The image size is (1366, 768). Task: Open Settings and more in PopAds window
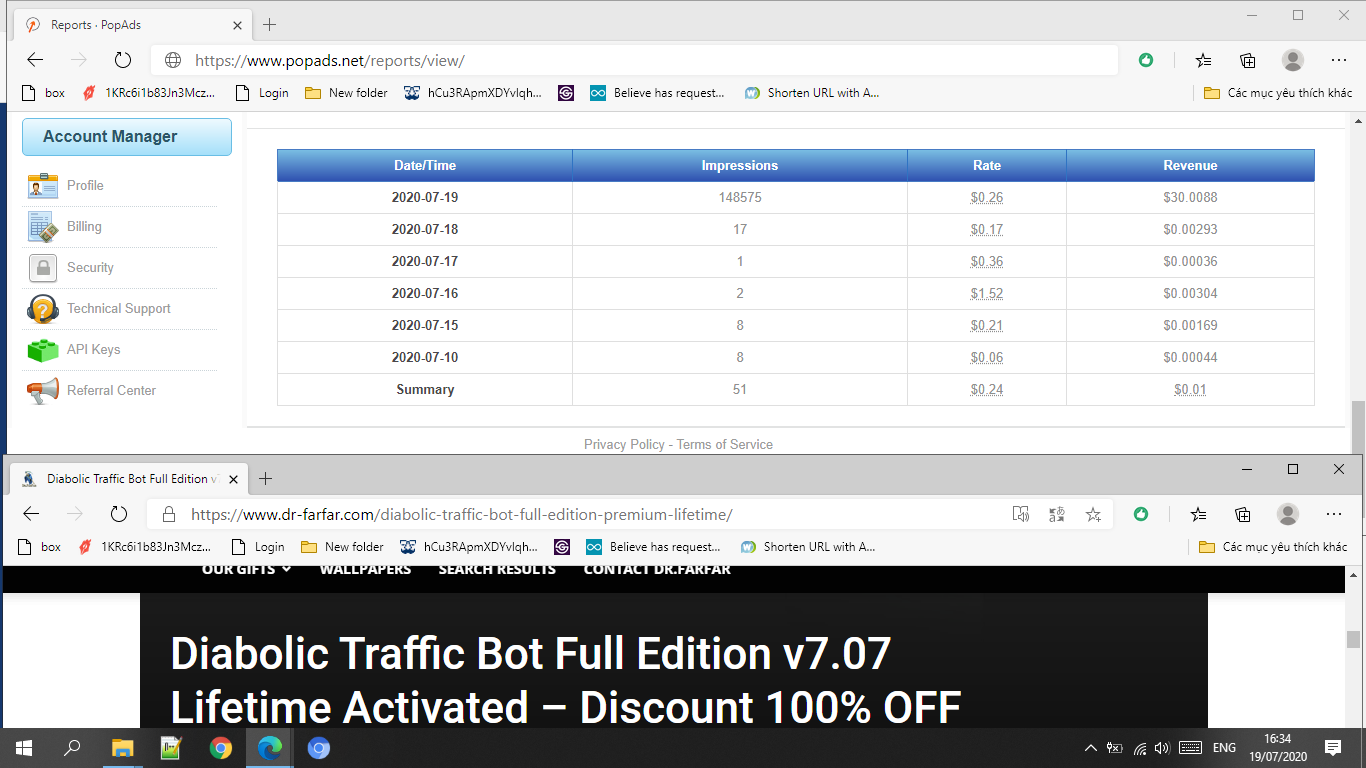pos(1339,60)
